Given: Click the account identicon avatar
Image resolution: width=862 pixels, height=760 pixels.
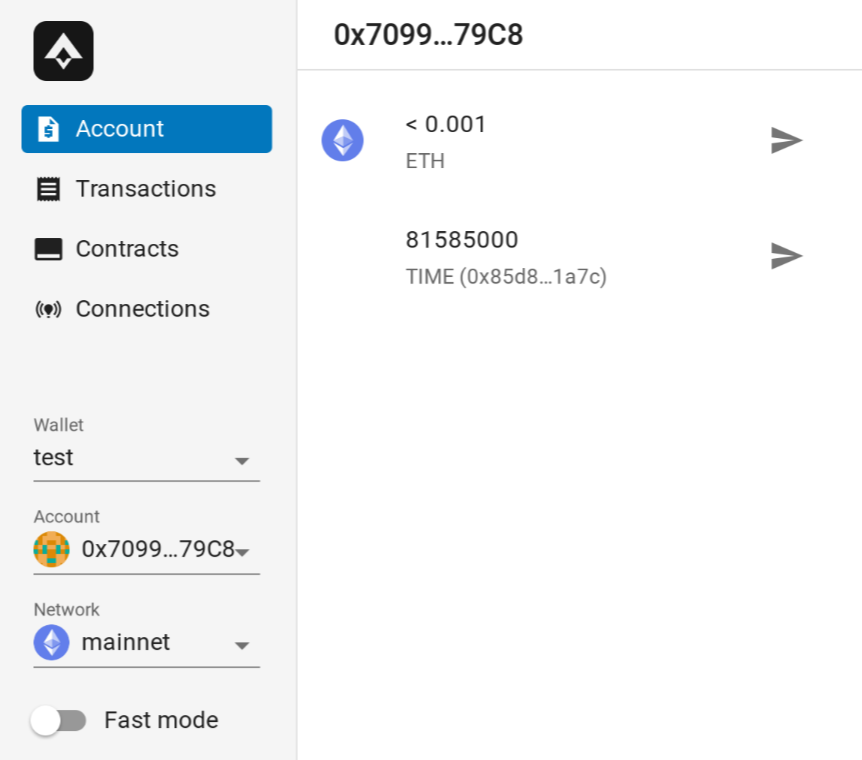Looking at the screenshot, I should point(52,549).
